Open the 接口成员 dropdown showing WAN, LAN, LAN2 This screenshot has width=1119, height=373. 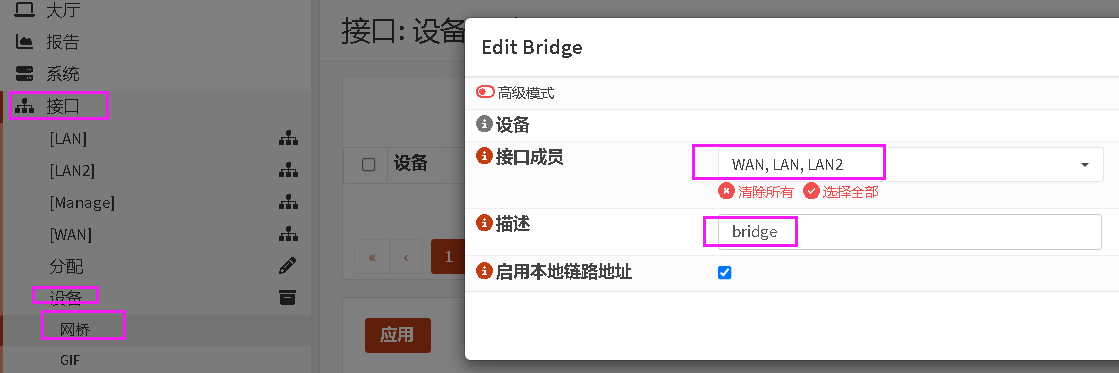tap(910, 165)
